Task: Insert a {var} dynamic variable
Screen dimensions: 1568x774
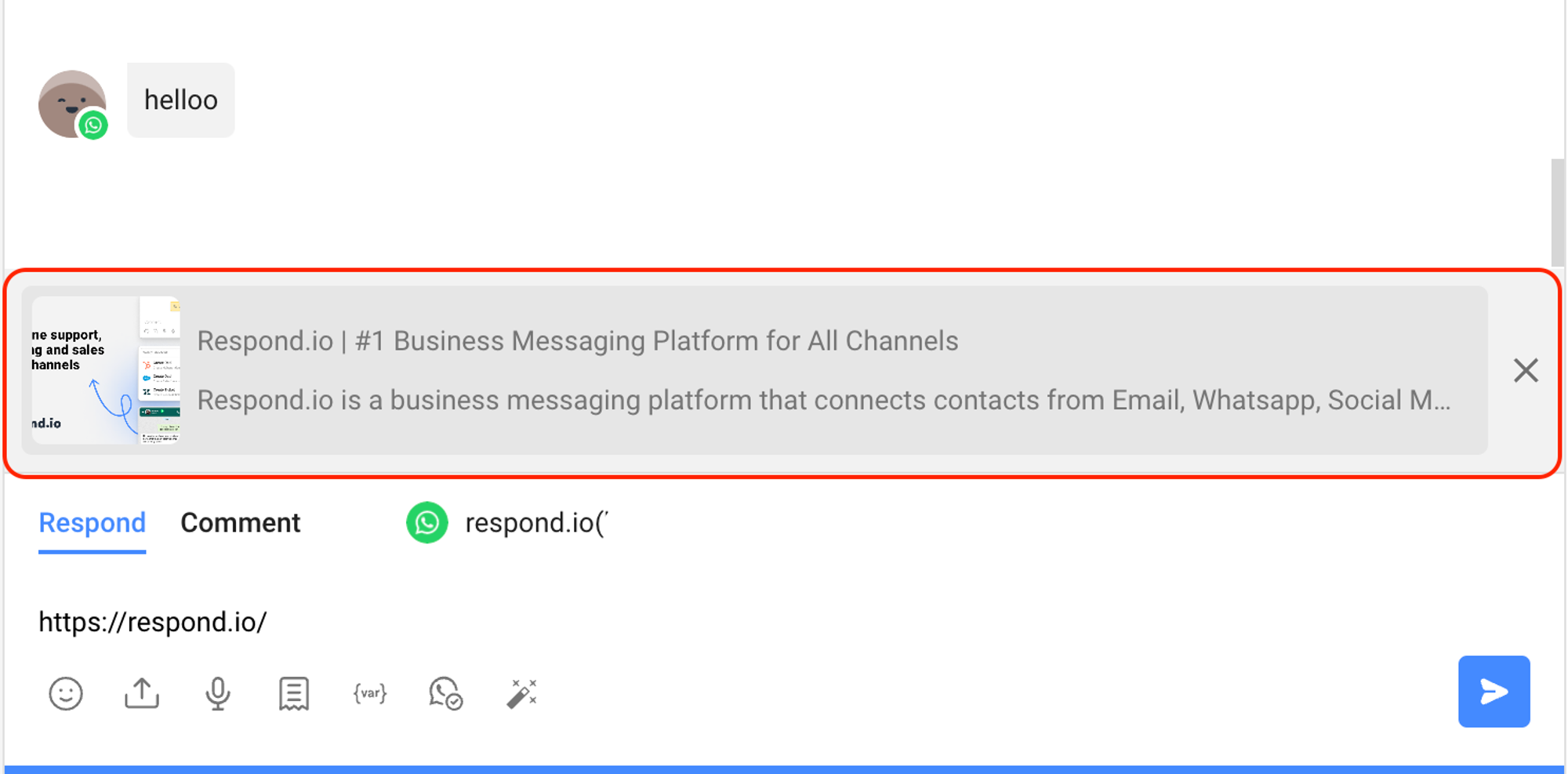Action: 370,694
